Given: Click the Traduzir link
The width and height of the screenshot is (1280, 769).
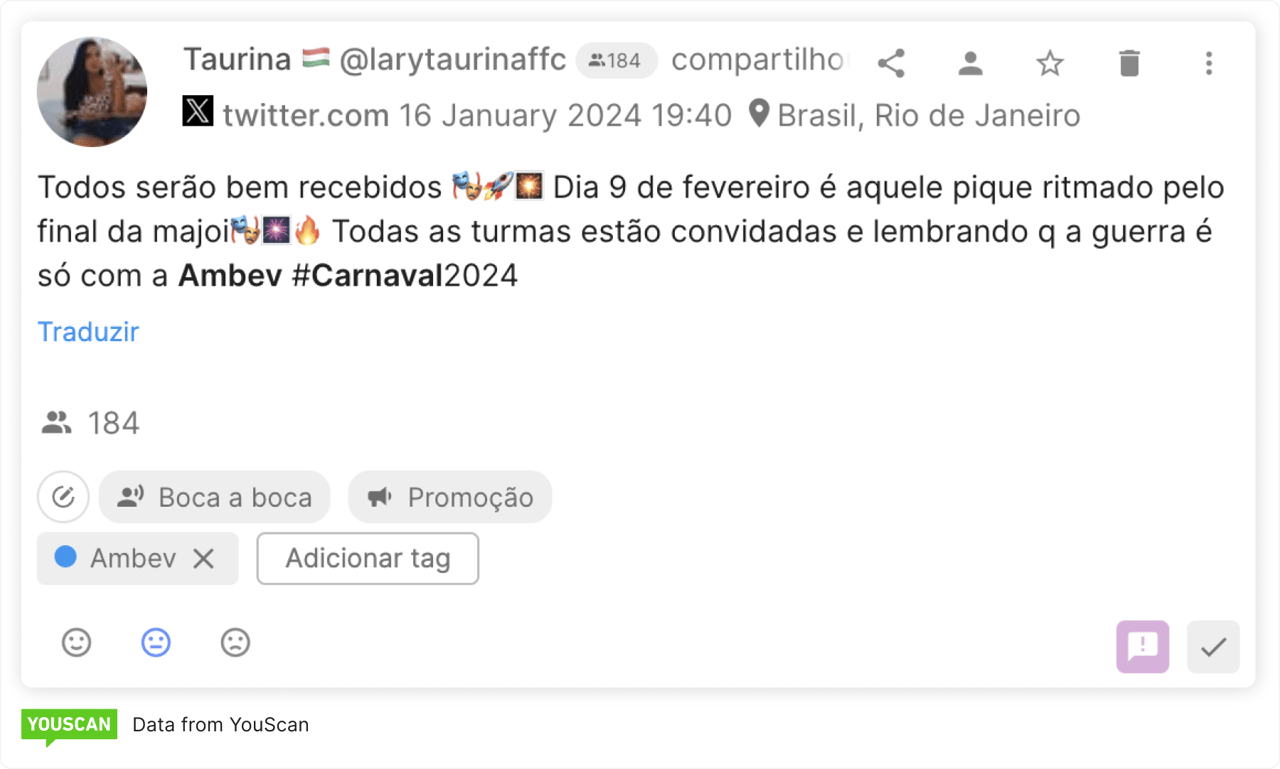Looking at the screenshot, I should [x=88, y=332].
